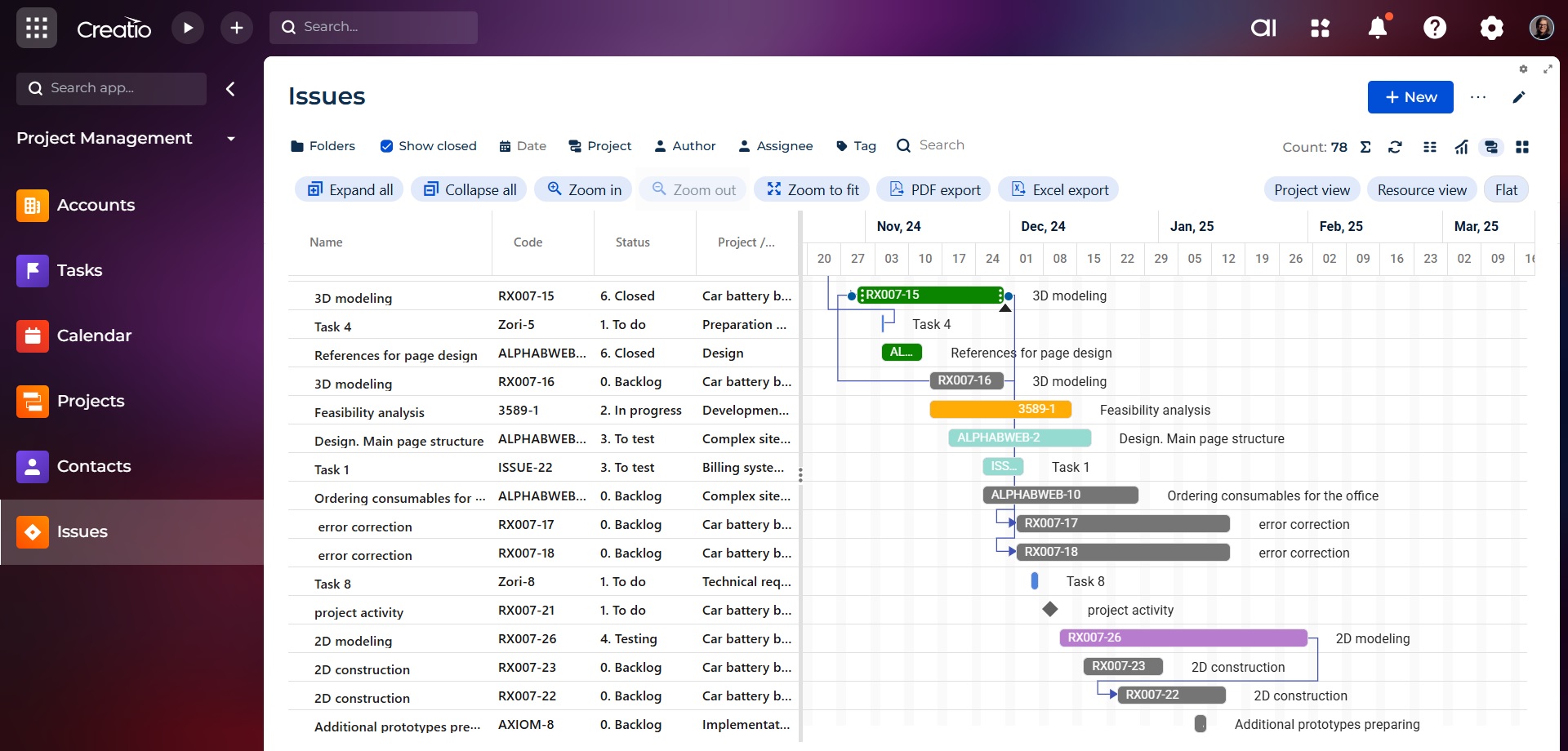
Task: Open the help question mark icon
Action: [x=1435, y=28]
